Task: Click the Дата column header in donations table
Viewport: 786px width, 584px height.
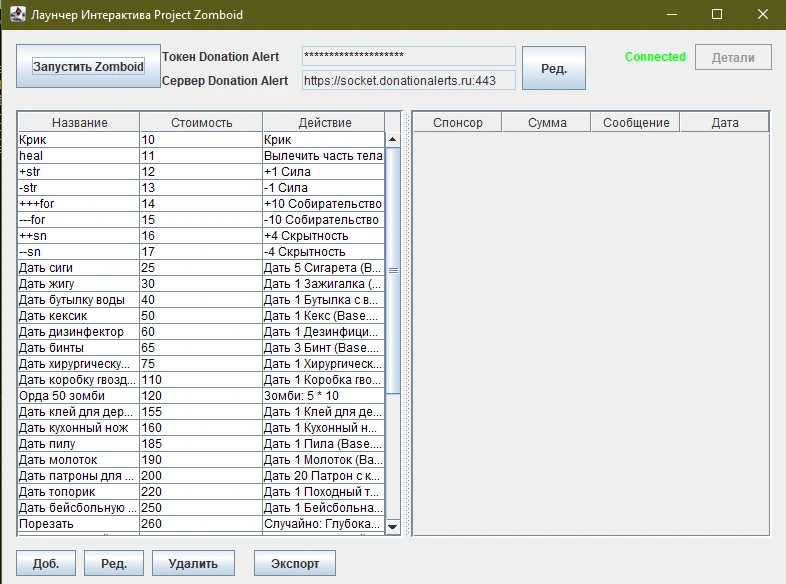Action: [725, 122]
